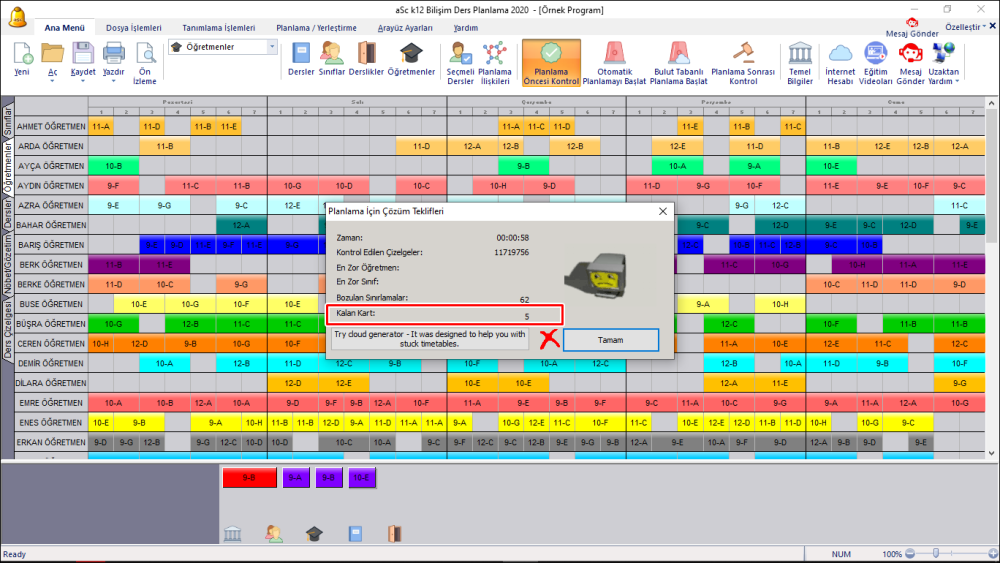Click the zoom out minus button
Image resolution: width=1000 pixels, height=563 pixels.
pos(910,553)
